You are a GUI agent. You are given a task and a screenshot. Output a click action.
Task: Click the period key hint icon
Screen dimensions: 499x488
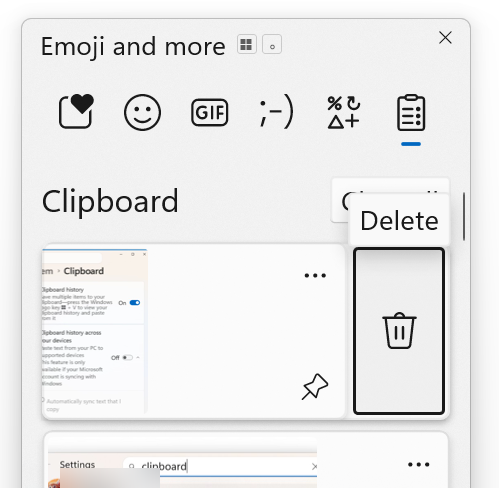coord(272,44)
